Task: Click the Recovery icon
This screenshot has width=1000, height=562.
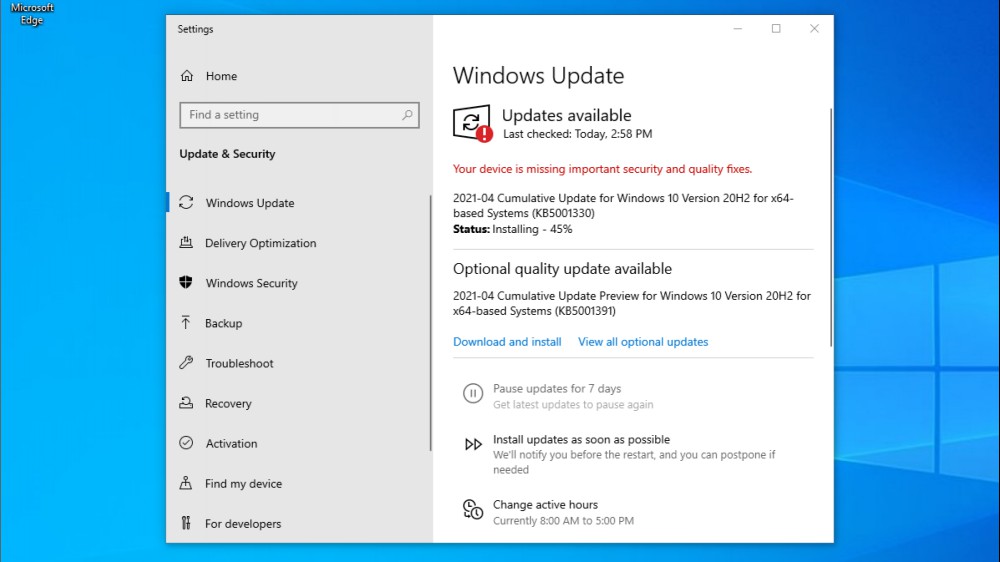Action: (186, 403)
